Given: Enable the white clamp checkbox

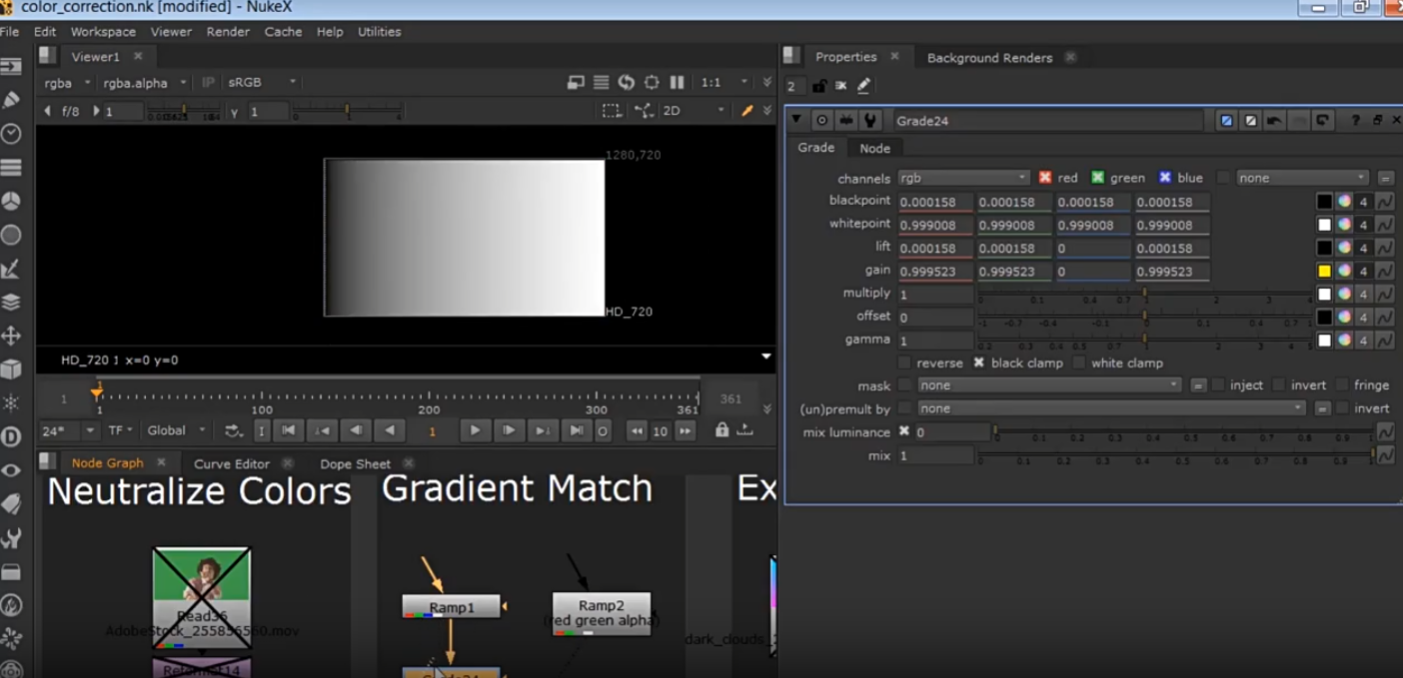Looking at the screenshot, I should tap(1079, 363).
